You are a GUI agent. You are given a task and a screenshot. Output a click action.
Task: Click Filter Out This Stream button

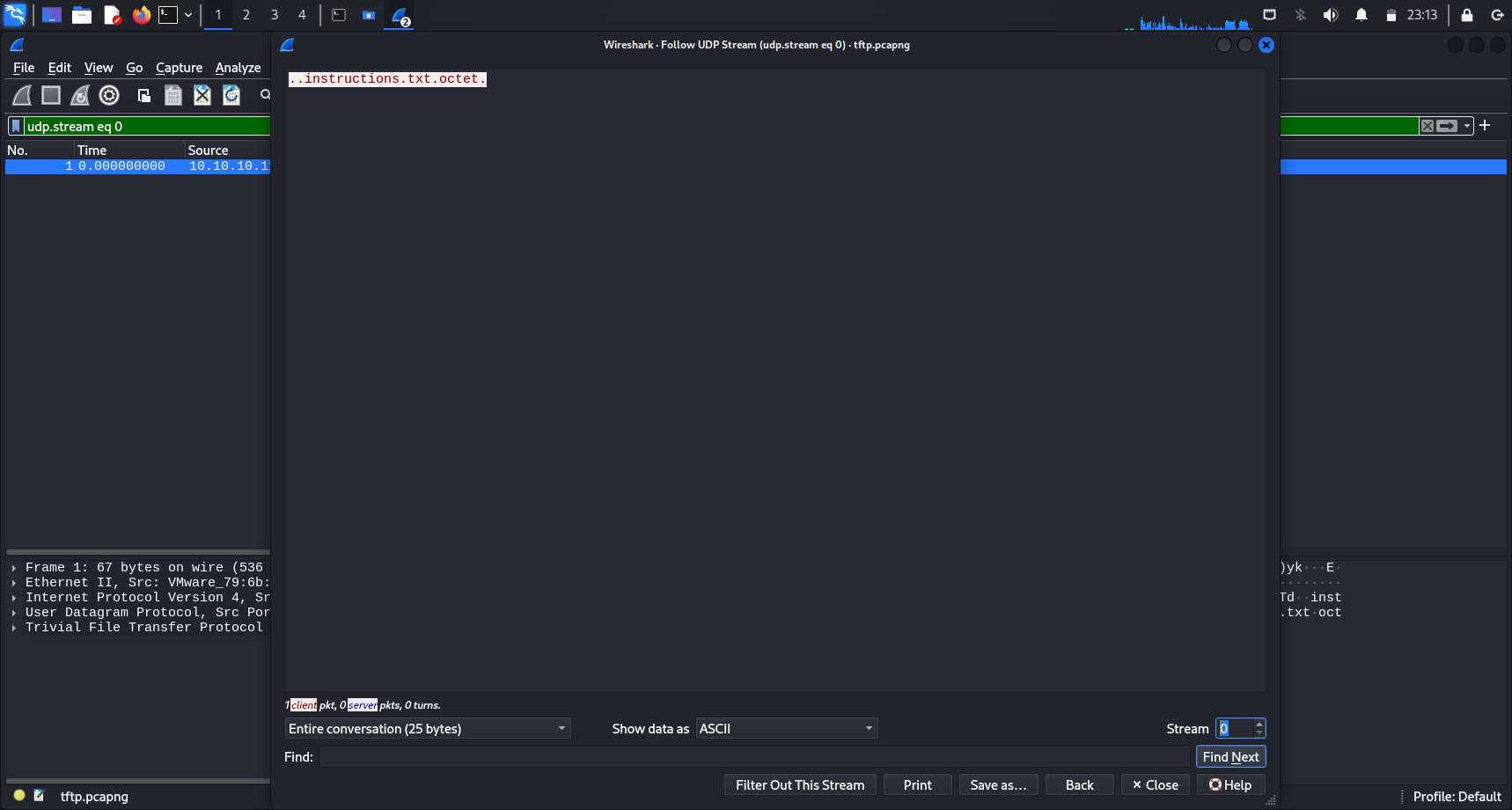point(799,785)
